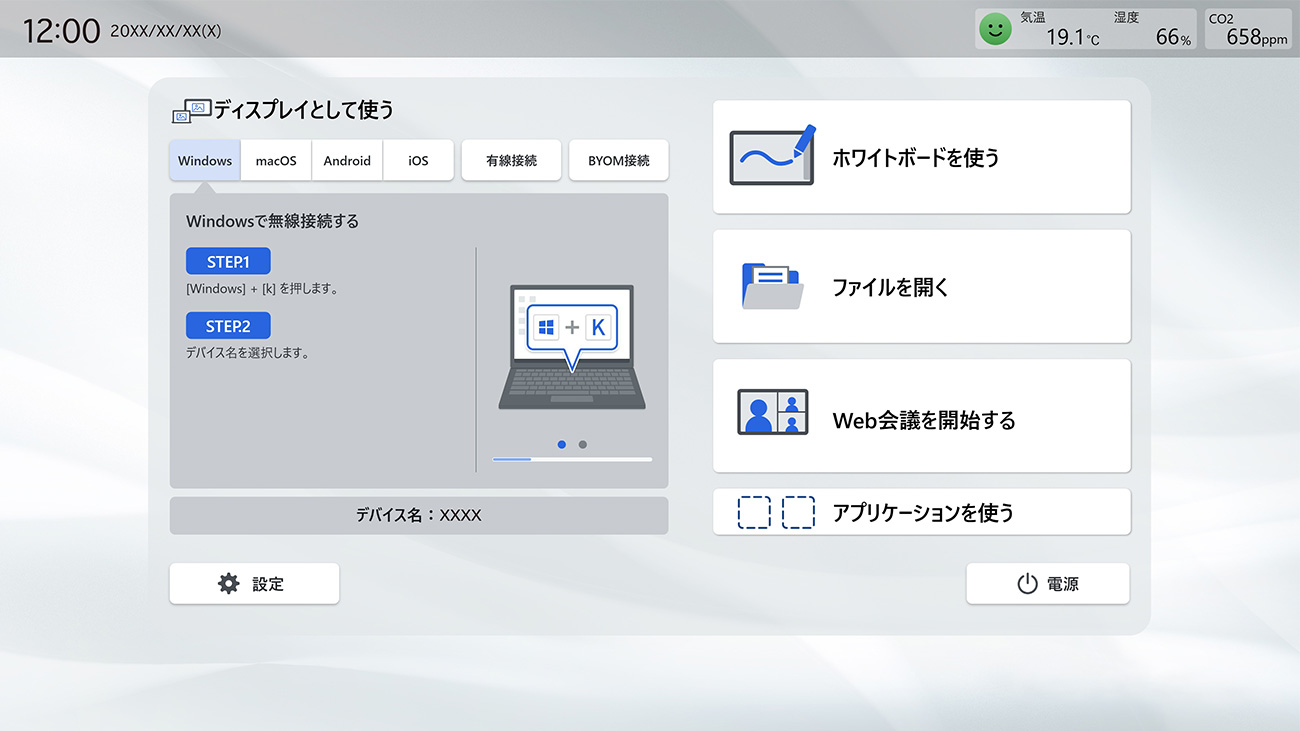Image resolution: width=1300 pixels, height=731 pixels.
Task: Click the dashed squares application icon
Action: pyautogui.click(x=776, y=512)
